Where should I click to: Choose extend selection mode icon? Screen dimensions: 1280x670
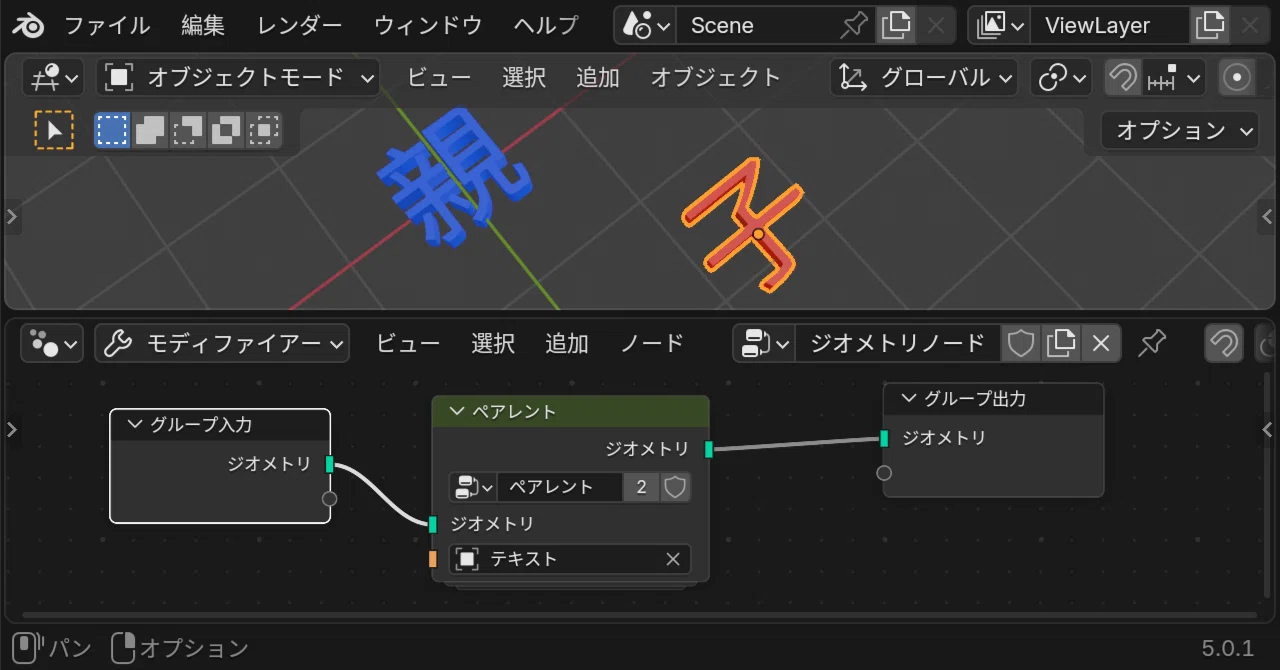pos(151,130)
